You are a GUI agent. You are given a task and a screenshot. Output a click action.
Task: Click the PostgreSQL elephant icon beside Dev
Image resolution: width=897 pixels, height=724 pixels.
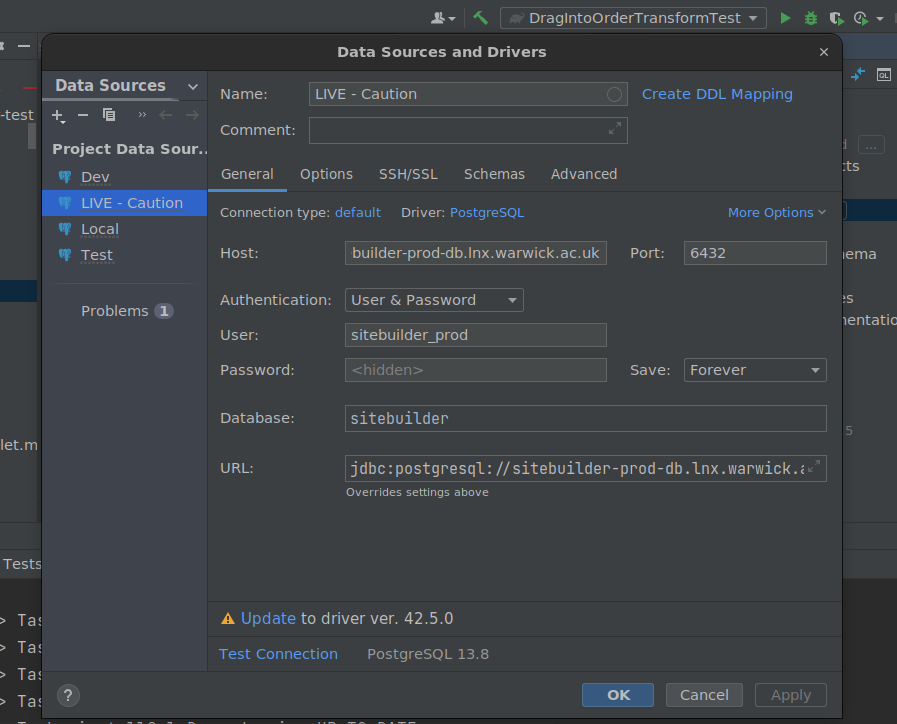pyautogui.click(x=65, y=177)
